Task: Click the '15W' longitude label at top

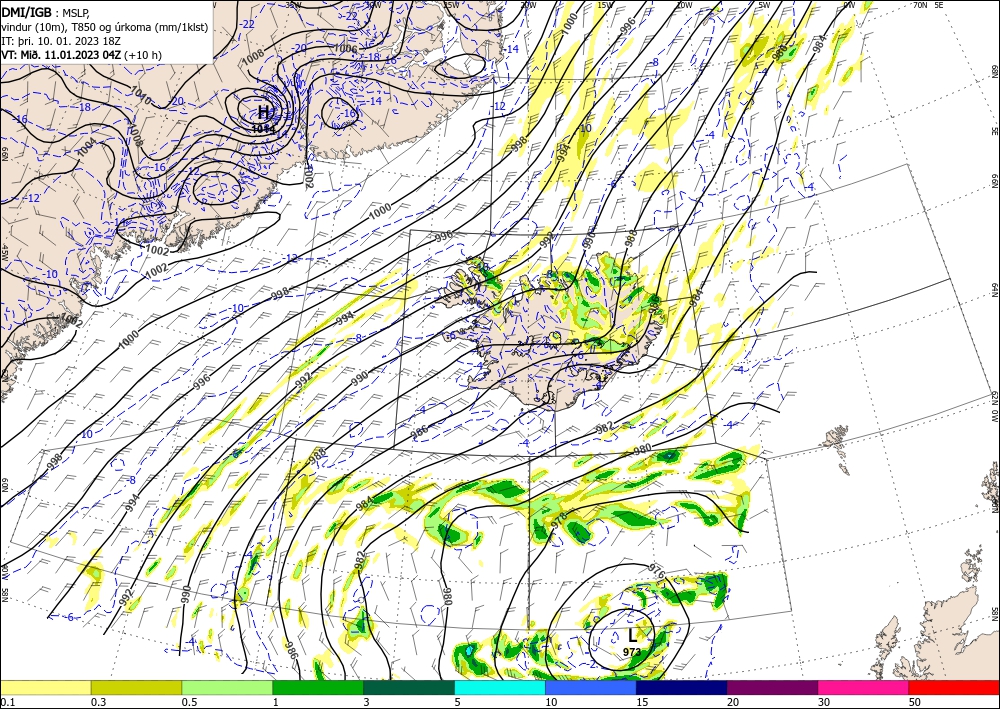Action: coord(606,5)
